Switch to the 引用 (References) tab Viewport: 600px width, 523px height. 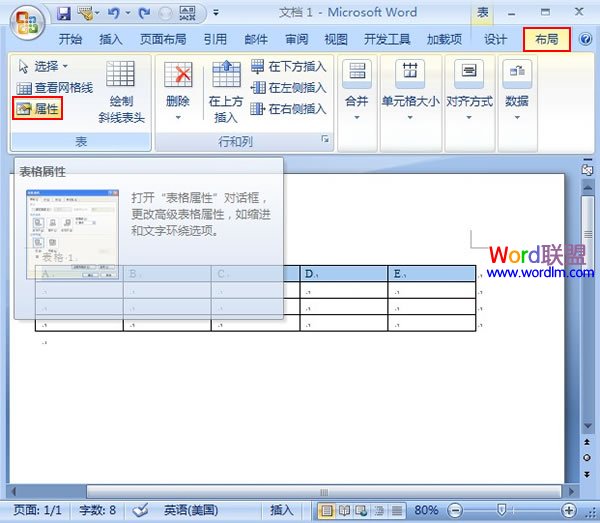(x=215, y=39)
